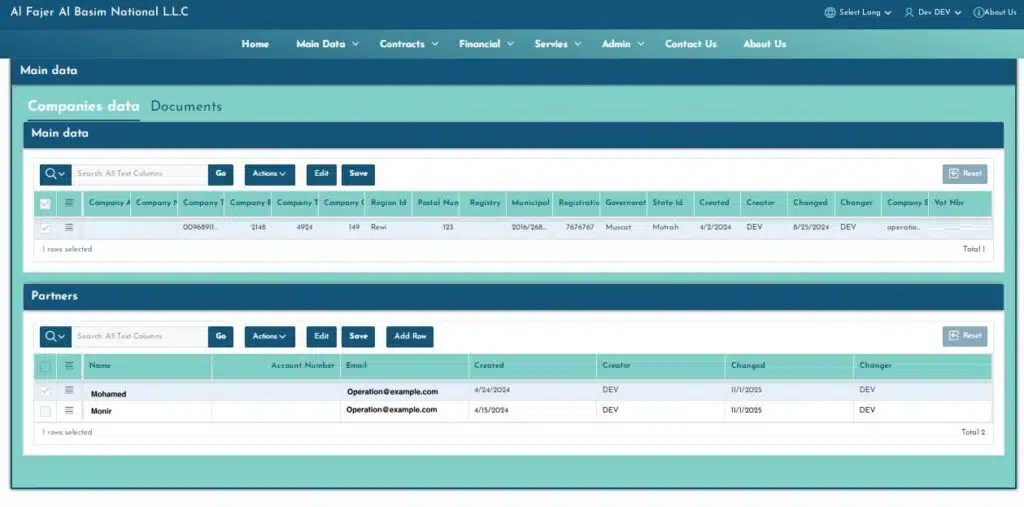Viewport: 1024px width, 507px height.
Task: Click the Registry column header
Action: (485, 203)
